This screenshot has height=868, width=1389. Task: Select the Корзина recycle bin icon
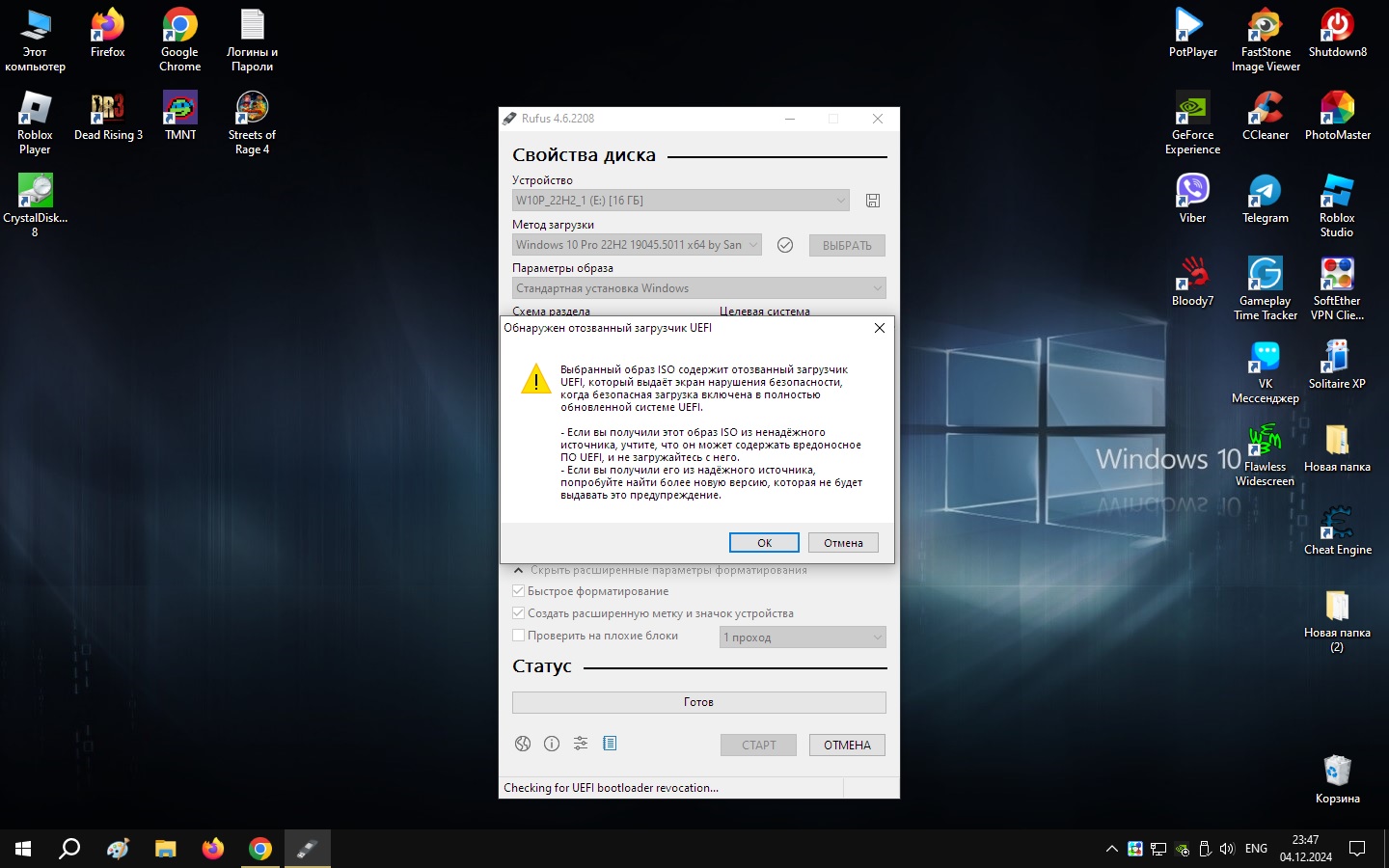click(1338, 779)
